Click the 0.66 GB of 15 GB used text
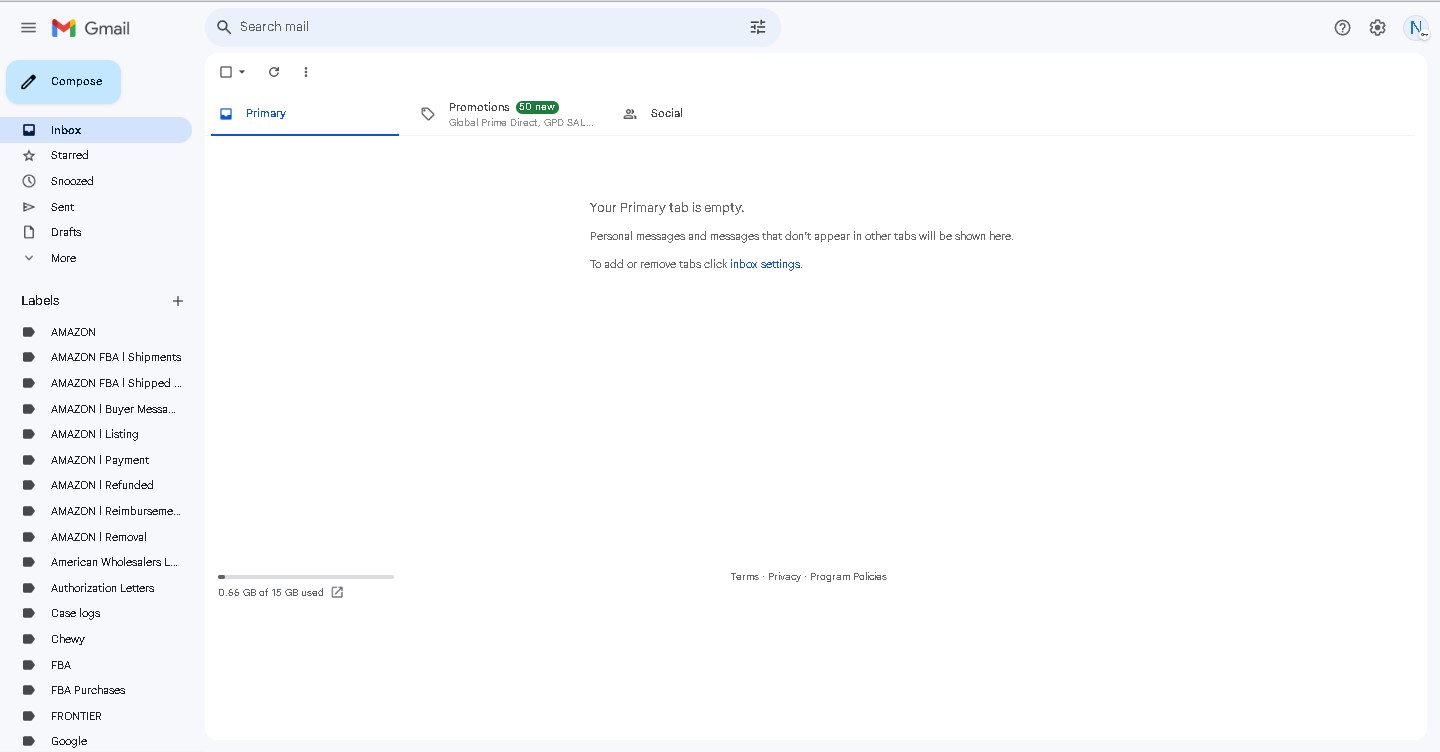This screenshot has height=752, width=1440. 271,593
